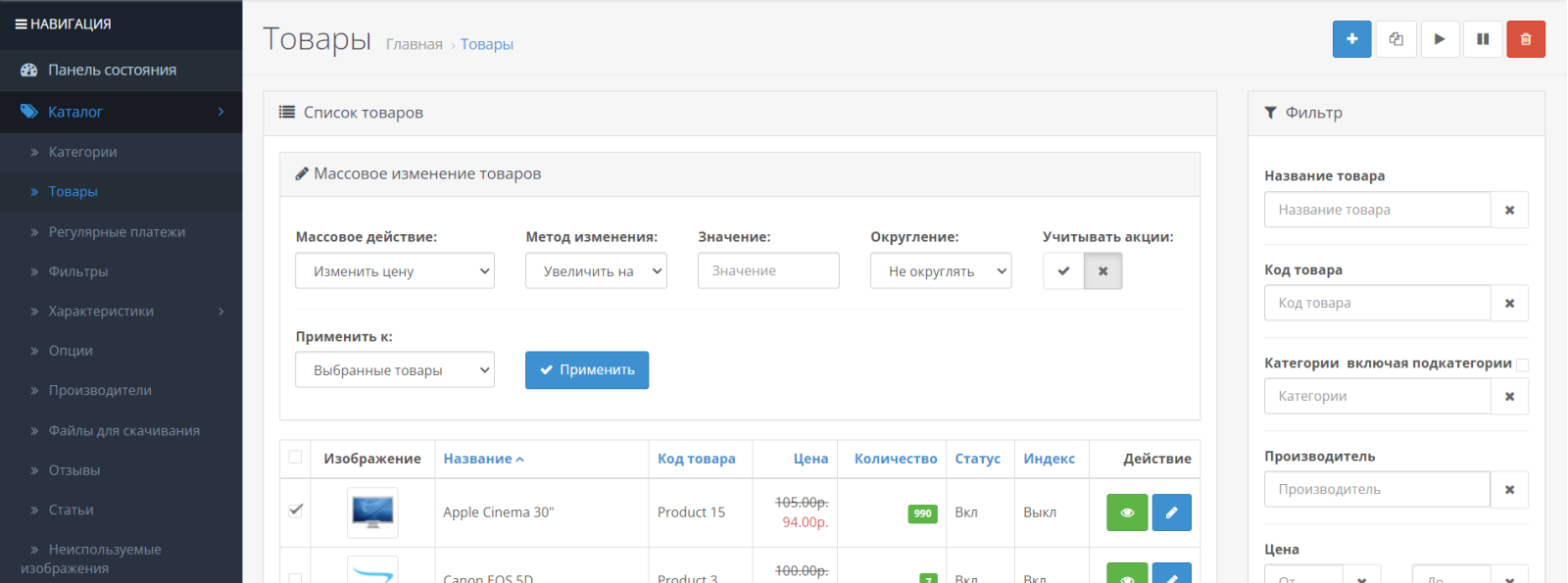
Task: Open Опции in sidebar
Action: [121, 351]
